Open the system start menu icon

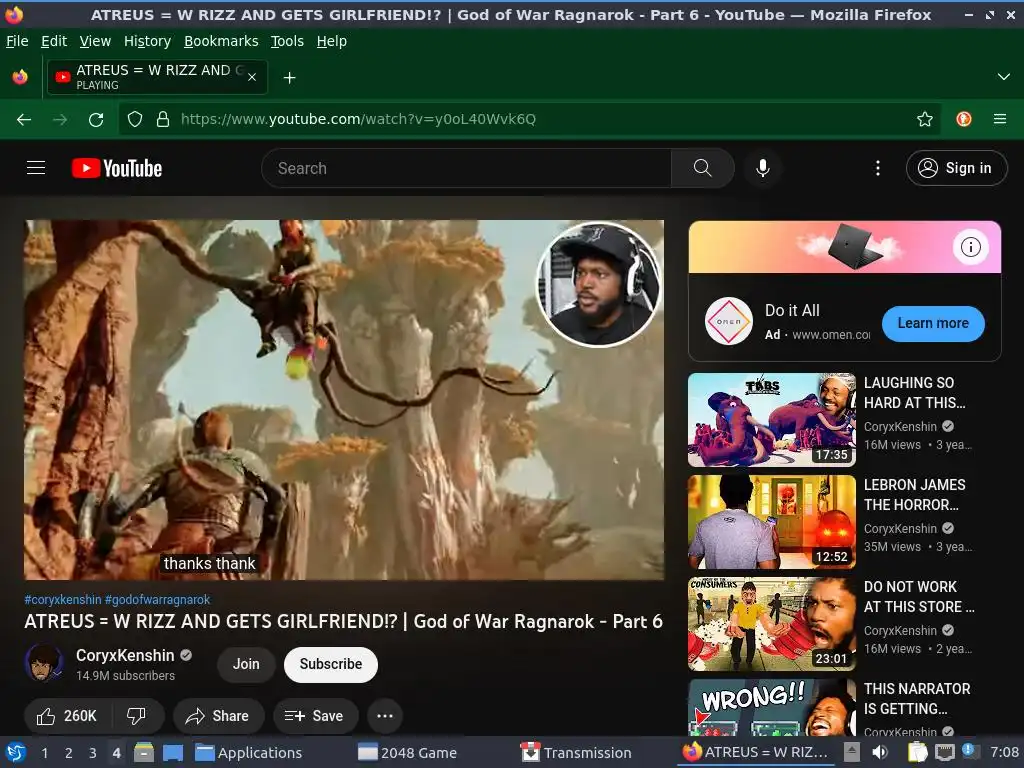pyautogui.click(x=16, y=752)
